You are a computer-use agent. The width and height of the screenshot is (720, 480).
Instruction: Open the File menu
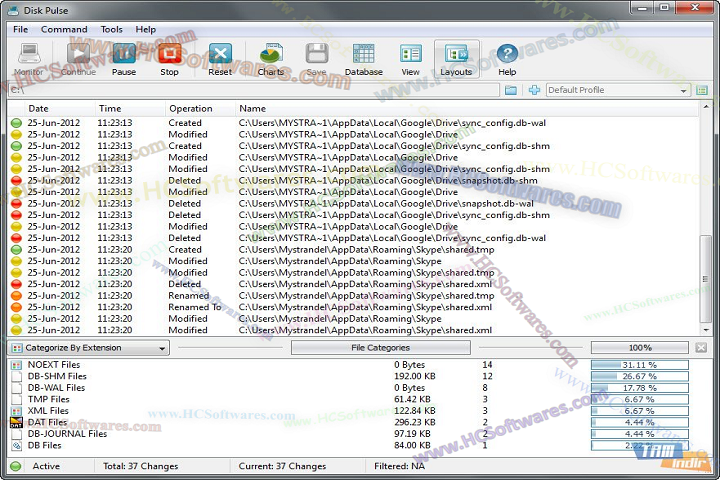tap(21, 29)
